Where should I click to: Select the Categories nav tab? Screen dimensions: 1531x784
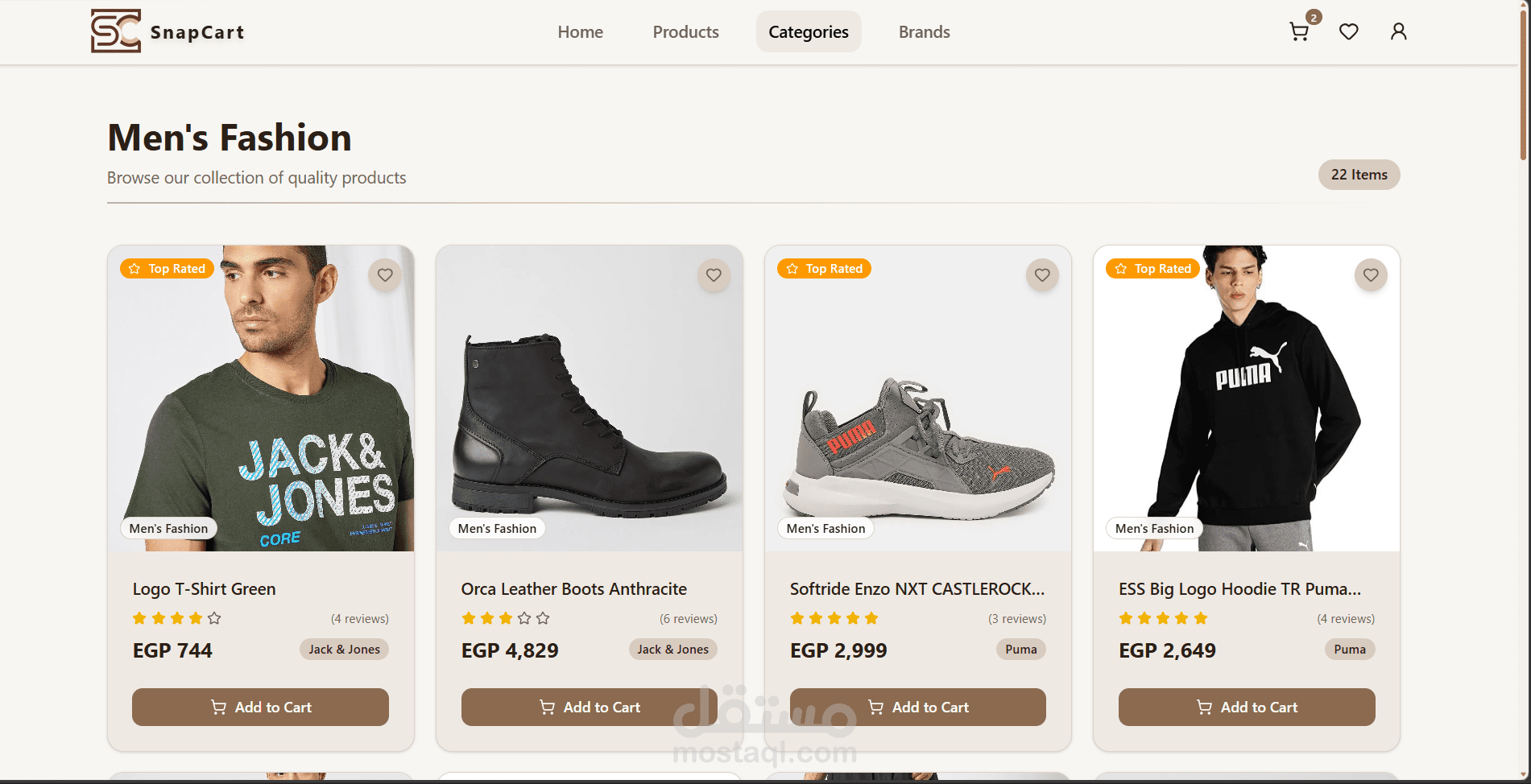tap(809, 32)
